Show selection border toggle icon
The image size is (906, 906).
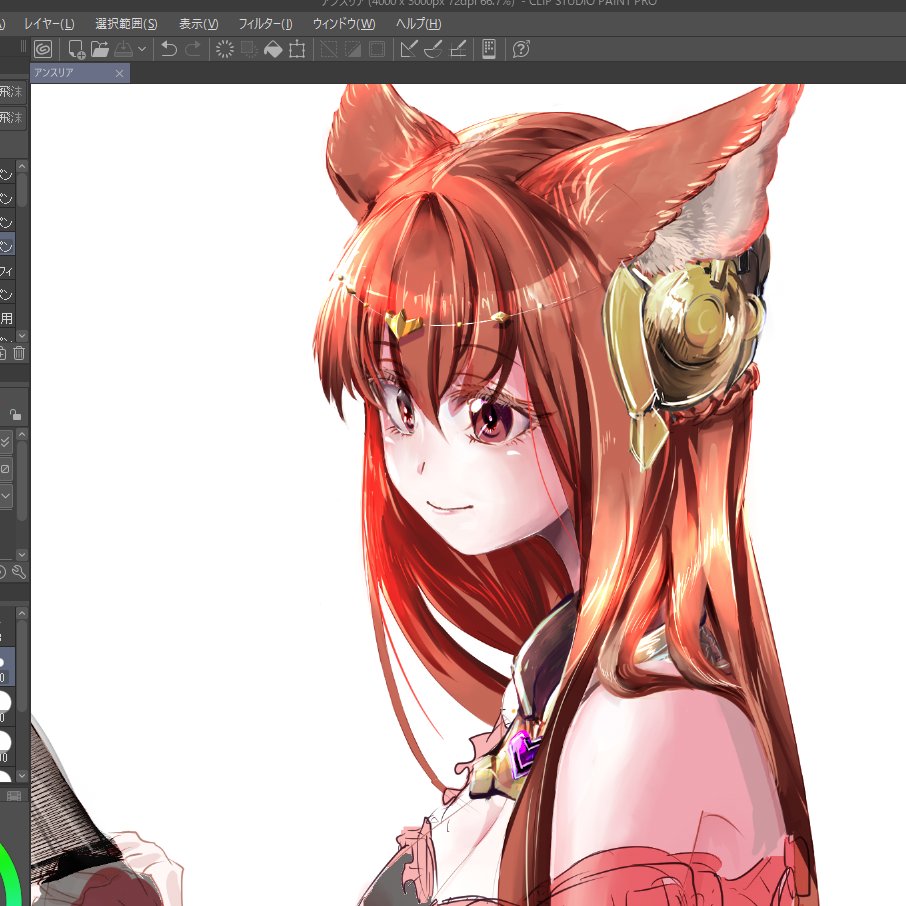click(x=377, y=49)
